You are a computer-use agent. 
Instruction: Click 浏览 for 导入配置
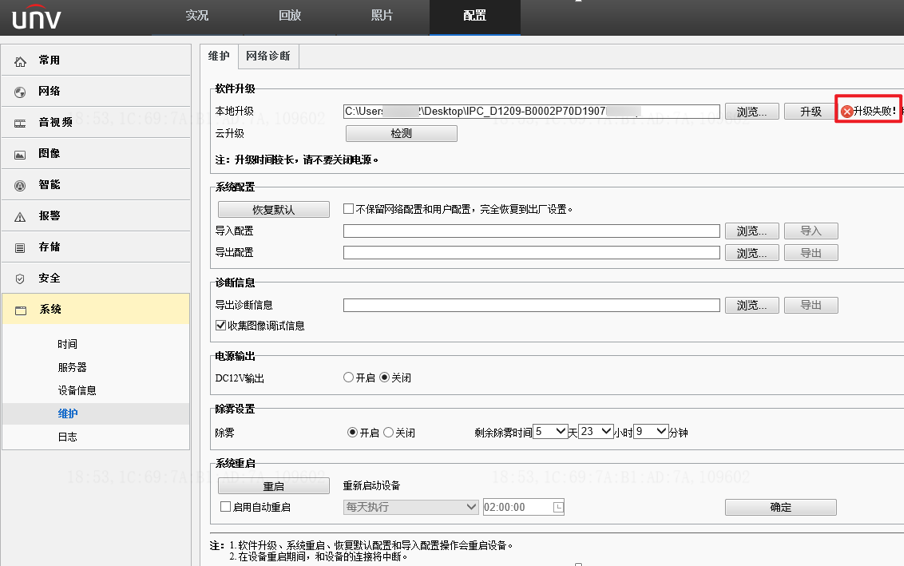coord(752,231)
